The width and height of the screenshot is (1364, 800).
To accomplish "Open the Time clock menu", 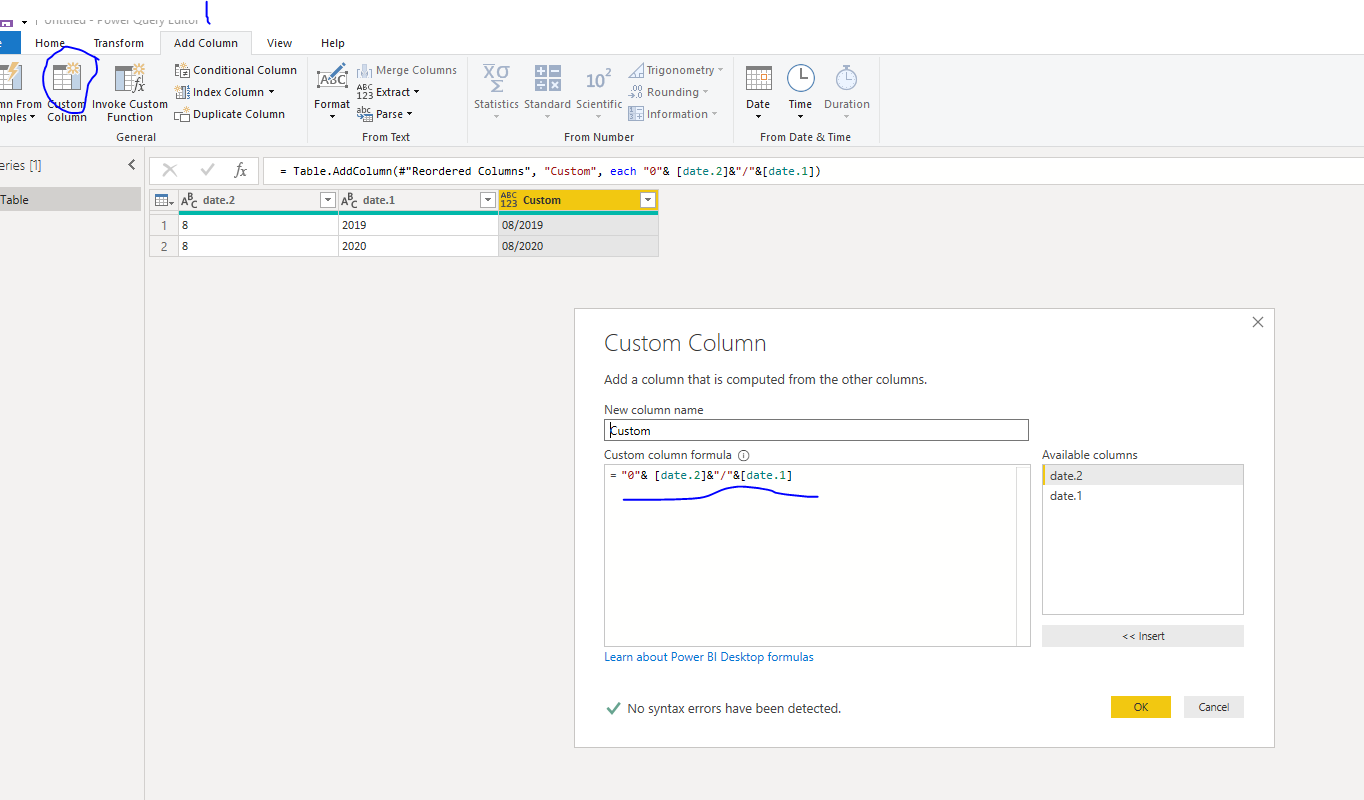I will (800, 92).
